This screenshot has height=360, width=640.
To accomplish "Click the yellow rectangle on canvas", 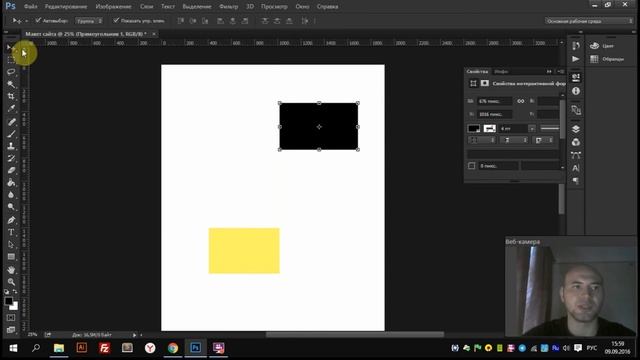I will coord(244,251).
